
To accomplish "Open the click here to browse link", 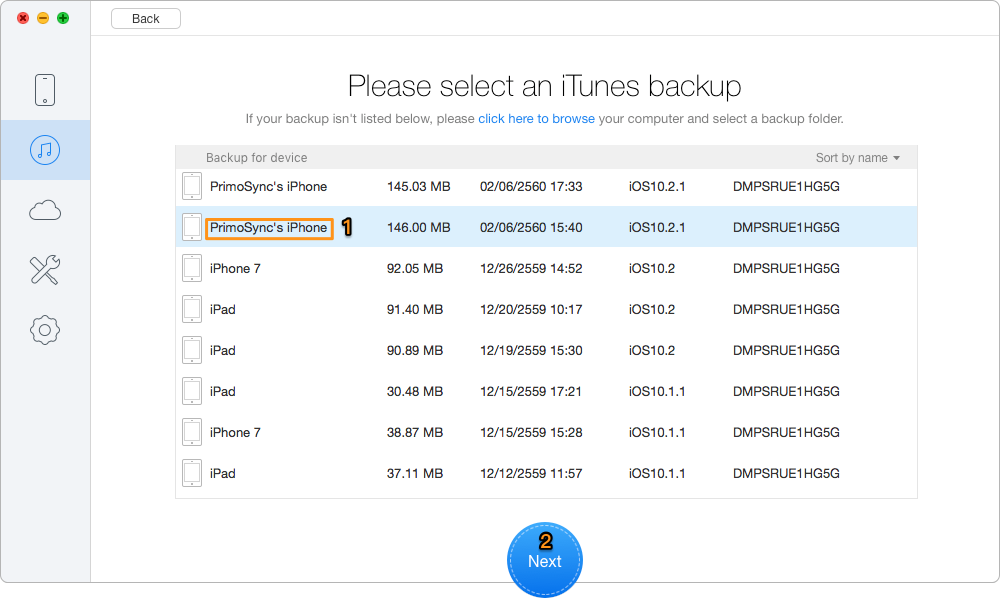I will click(x=536, y=118).
